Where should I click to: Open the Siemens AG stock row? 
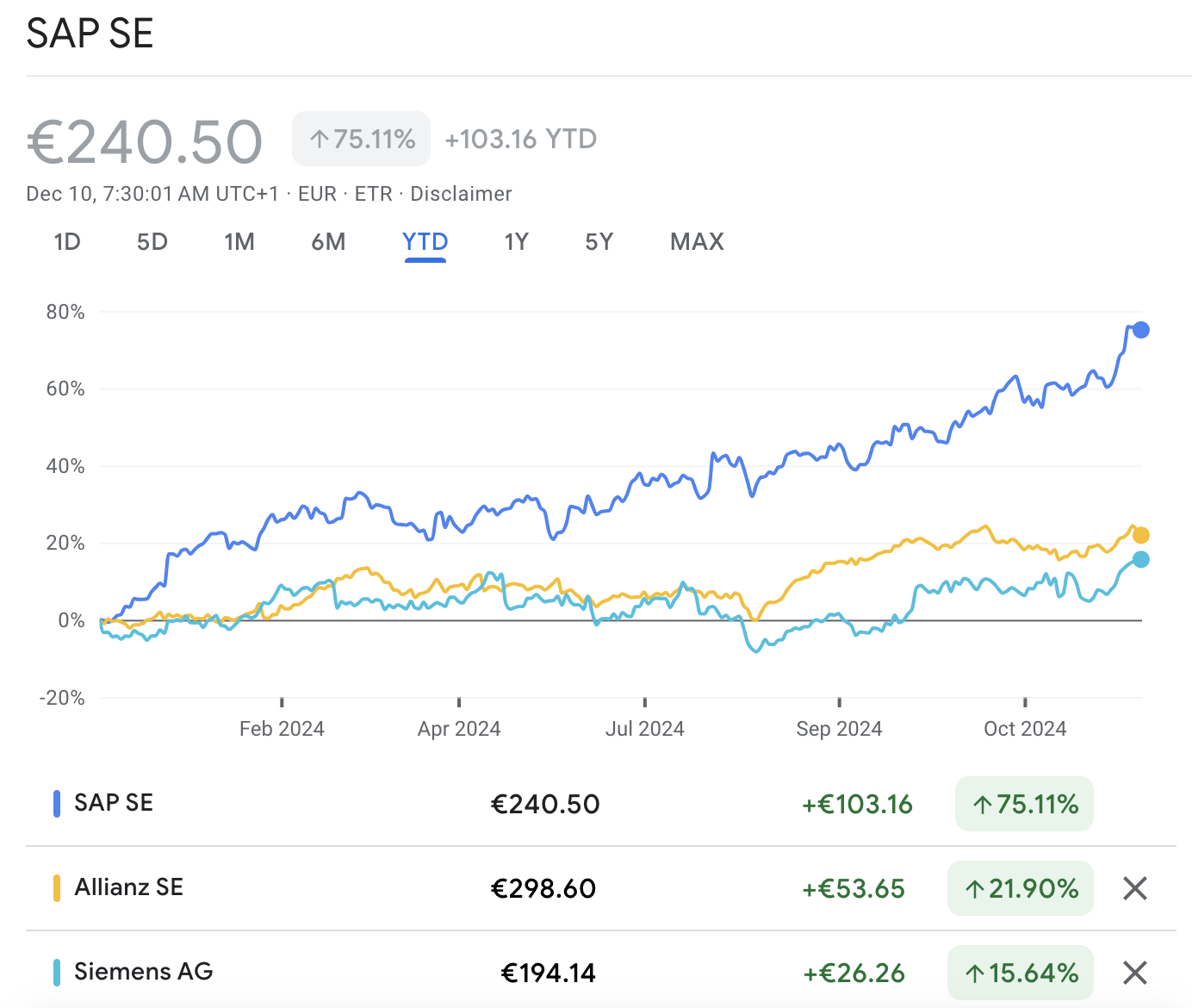coord(143,972)
